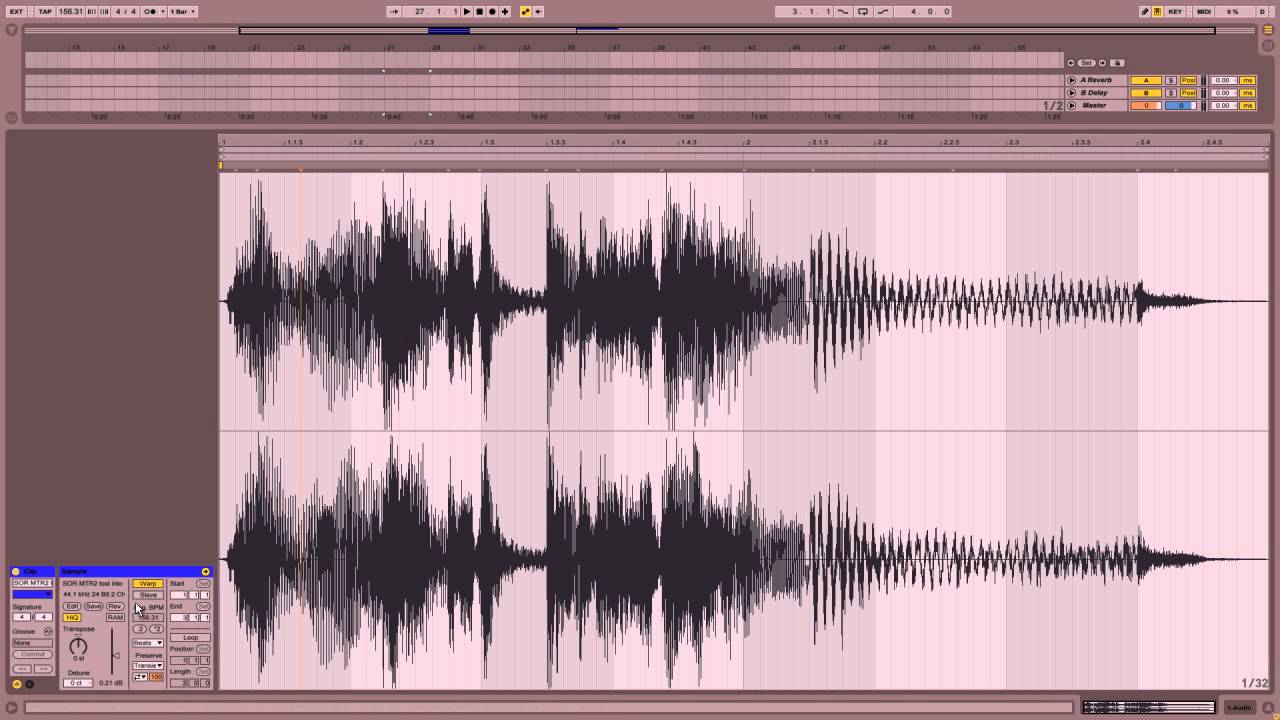The image size is (1280, 720).
Task: Toggle the Follow arrow button
Action: (x=394, y=12)
